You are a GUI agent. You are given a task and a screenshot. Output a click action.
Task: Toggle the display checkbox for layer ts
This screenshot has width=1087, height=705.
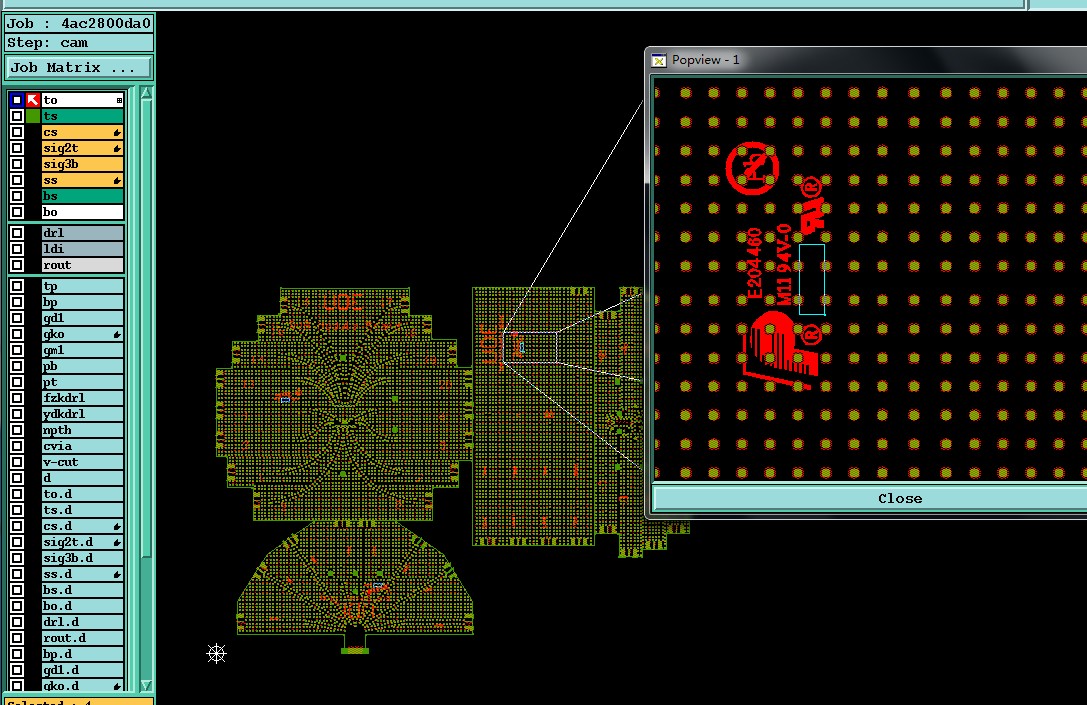click(17, 116)
